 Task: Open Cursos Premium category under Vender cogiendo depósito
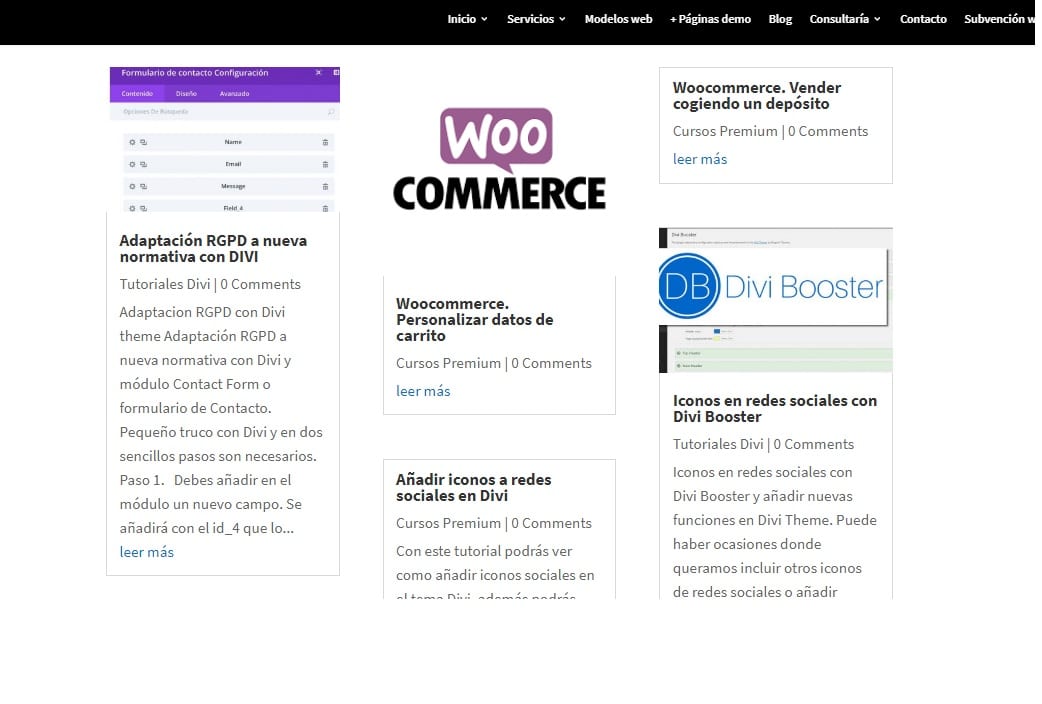click(x=725, y=131)
